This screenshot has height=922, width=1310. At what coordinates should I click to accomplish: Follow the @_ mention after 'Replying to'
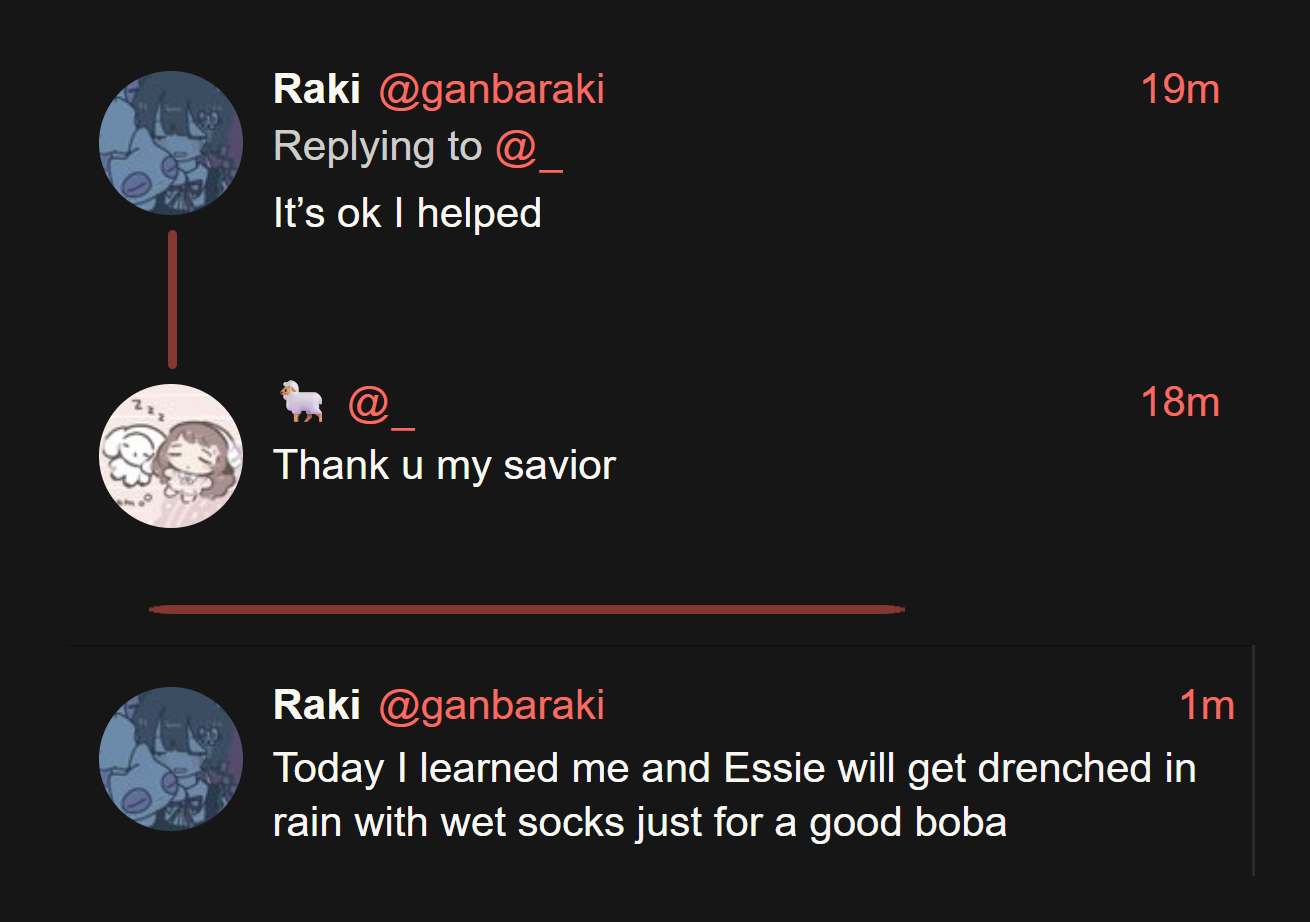pyautogui.click(x=529, y=149)
